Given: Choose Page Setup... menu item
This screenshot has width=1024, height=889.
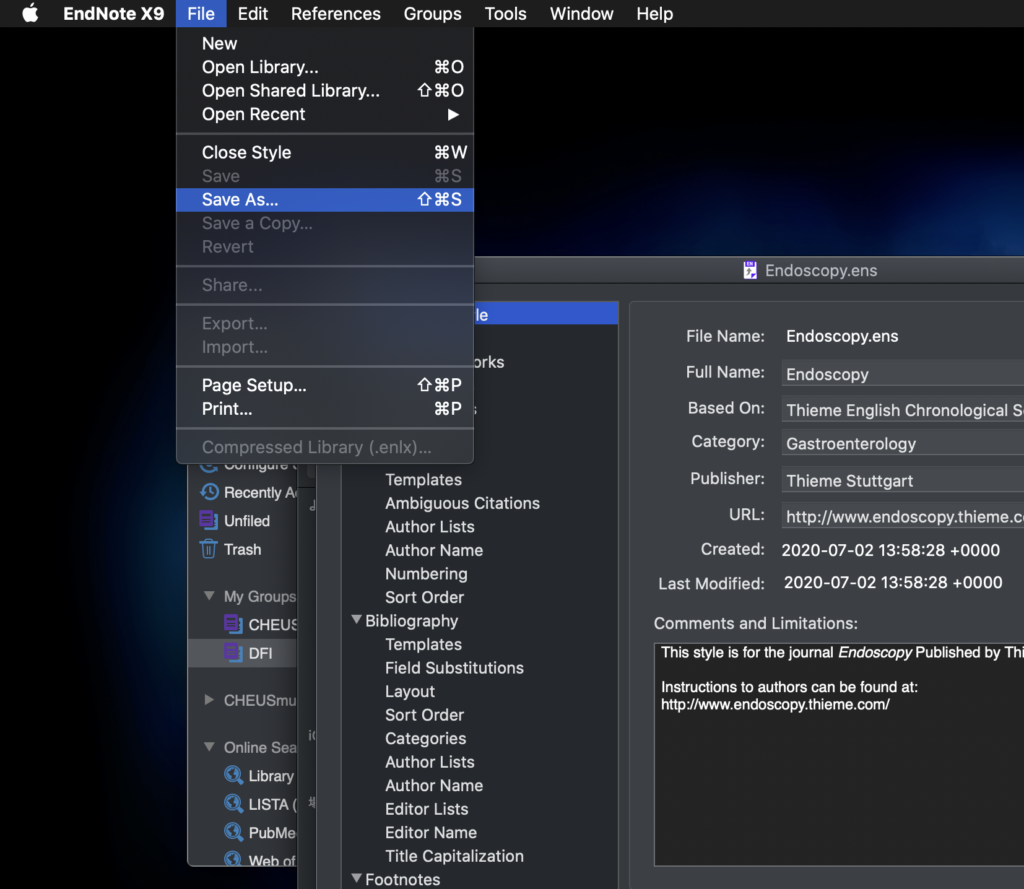Looking at the screenshot, I should 325,385.
